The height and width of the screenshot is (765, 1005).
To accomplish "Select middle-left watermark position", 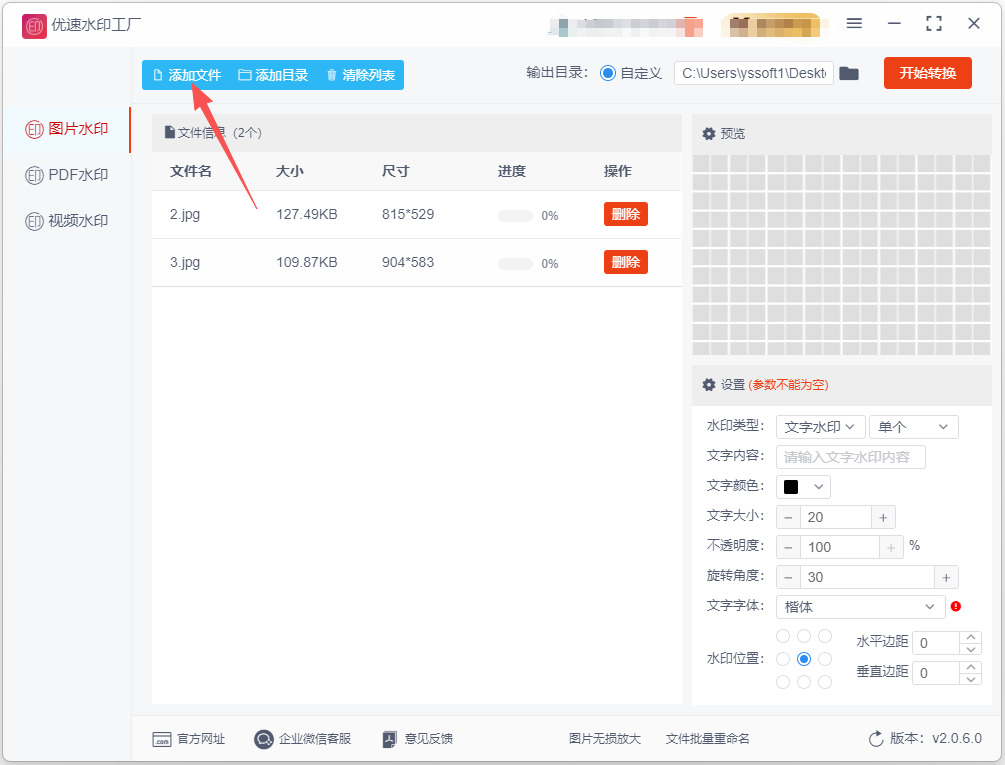I will [x=783, y=659].
